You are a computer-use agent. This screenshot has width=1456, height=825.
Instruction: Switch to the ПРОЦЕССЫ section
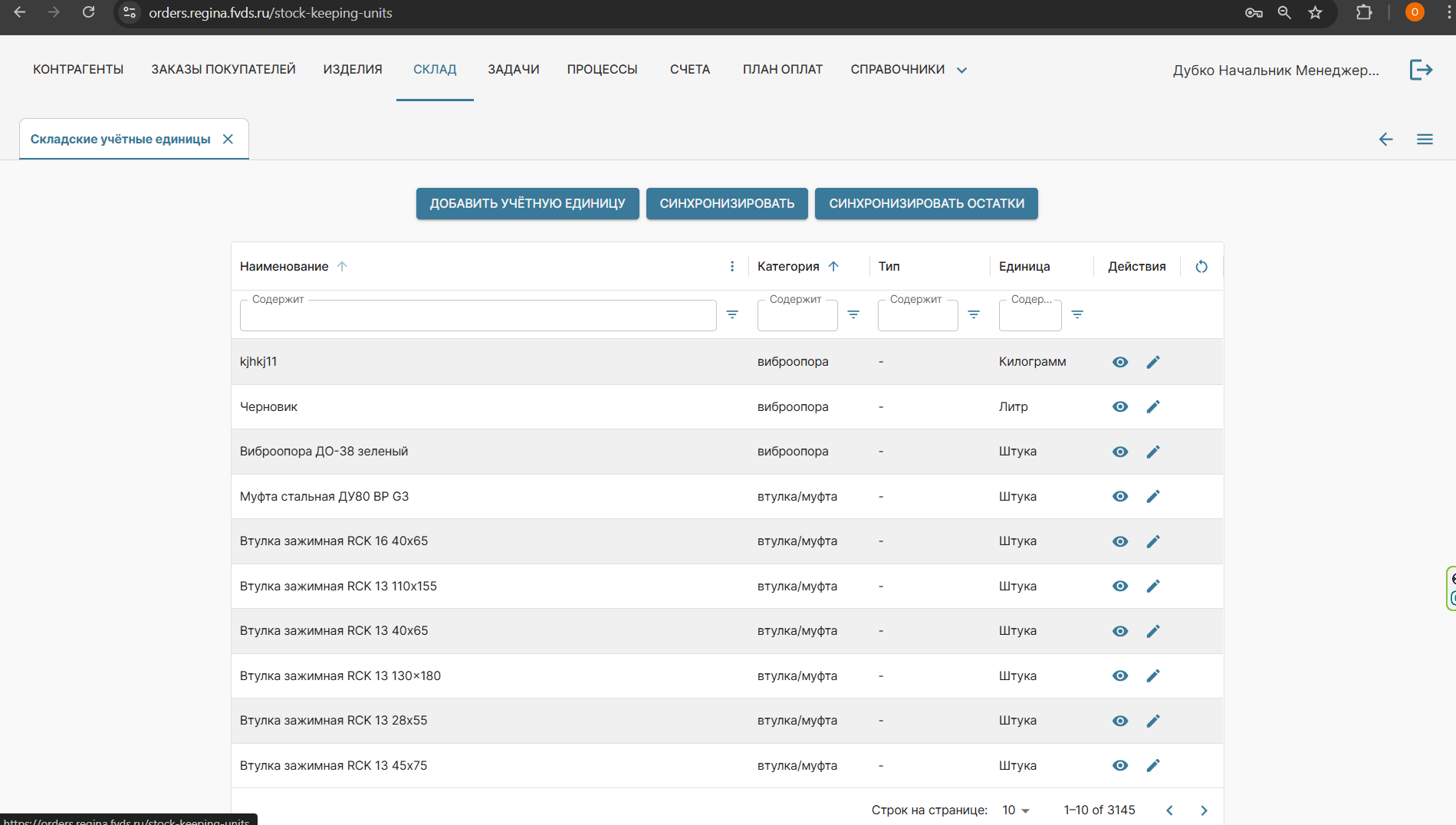click(602, 70)
